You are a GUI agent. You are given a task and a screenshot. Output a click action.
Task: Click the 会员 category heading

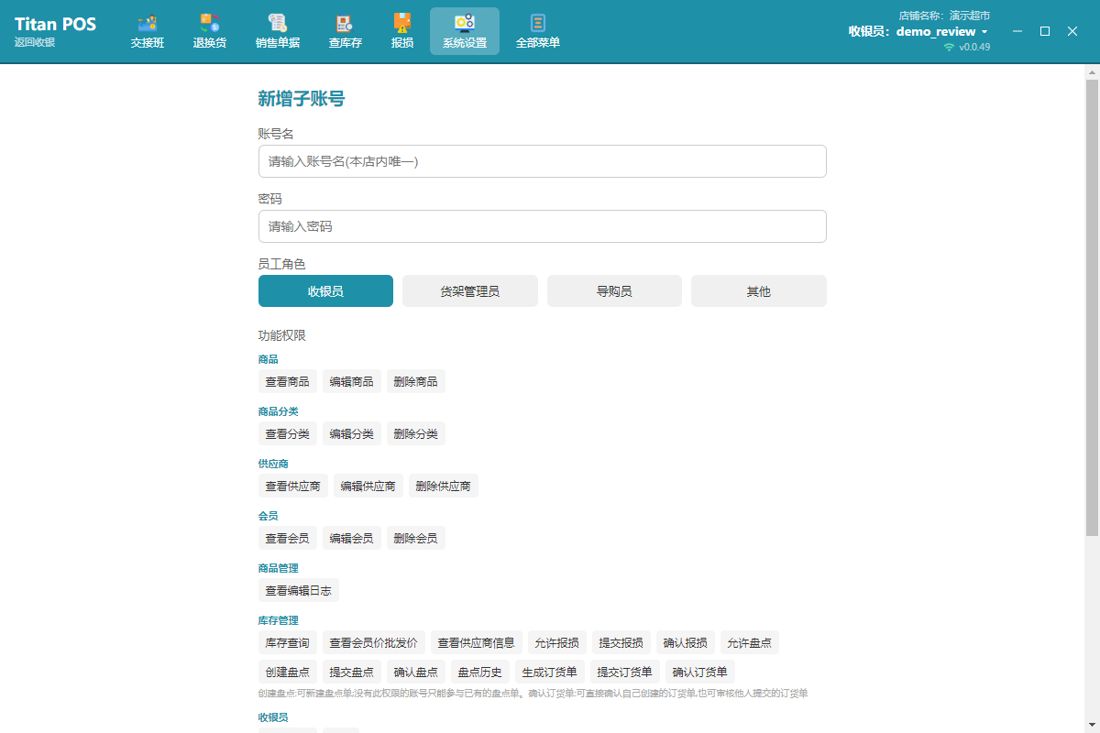(x=268, y=516)
